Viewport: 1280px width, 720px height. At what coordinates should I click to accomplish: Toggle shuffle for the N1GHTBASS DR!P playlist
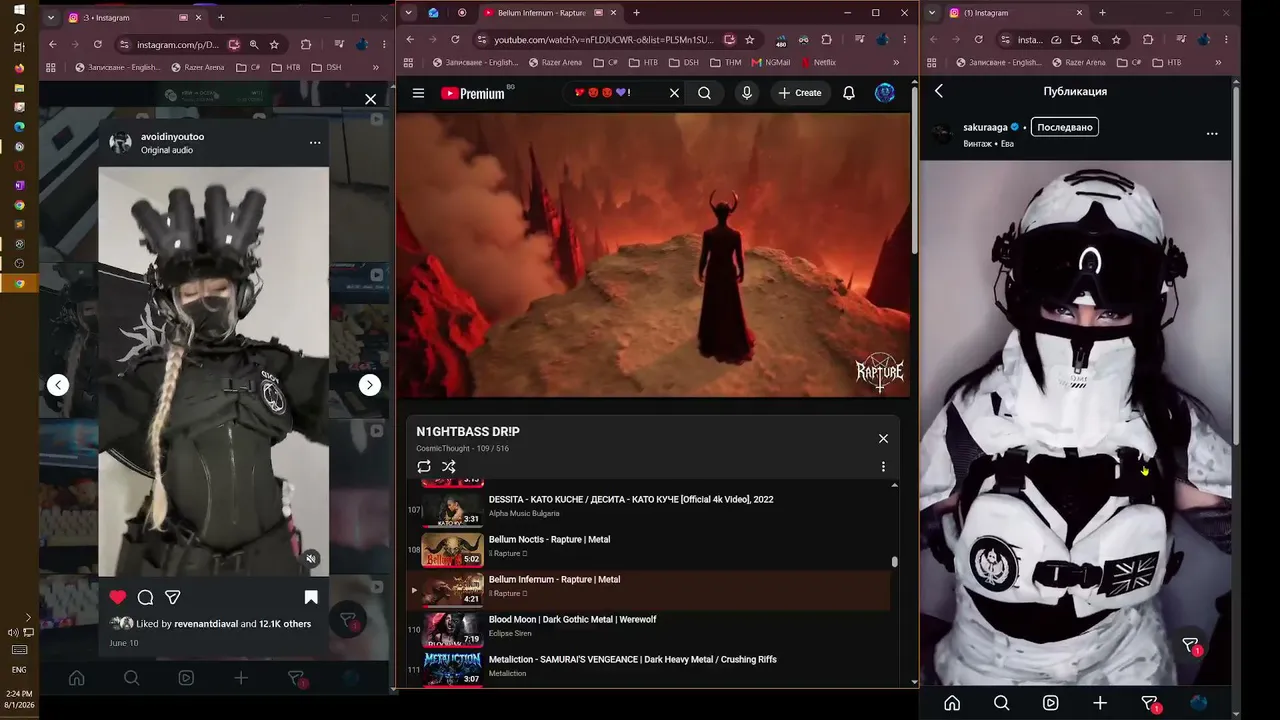449,467
